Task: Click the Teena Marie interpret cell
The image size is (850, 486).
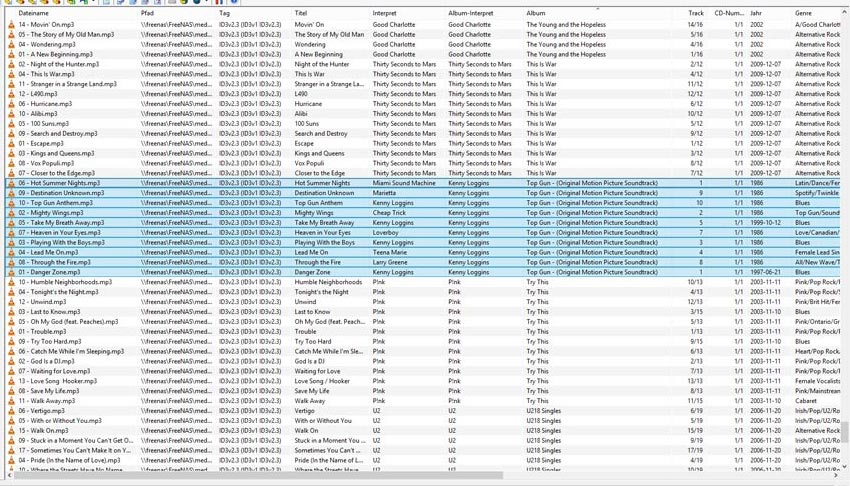Action: (389, 252)
